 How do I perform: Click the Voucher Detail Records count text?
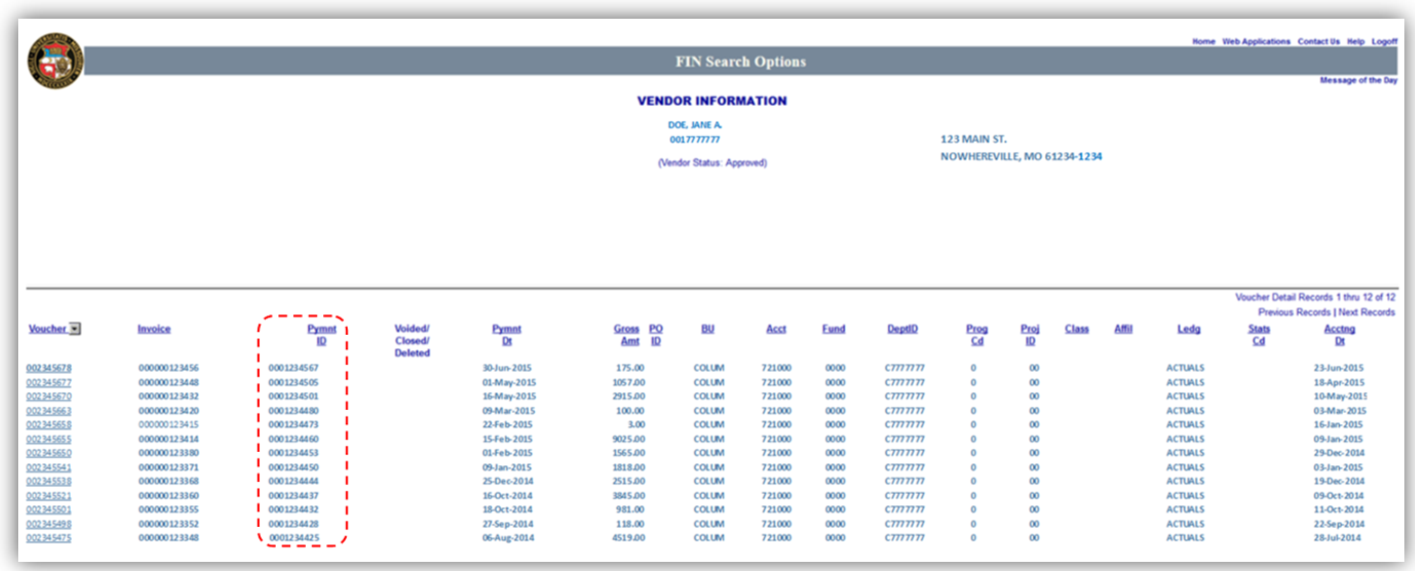[1315, 298]
